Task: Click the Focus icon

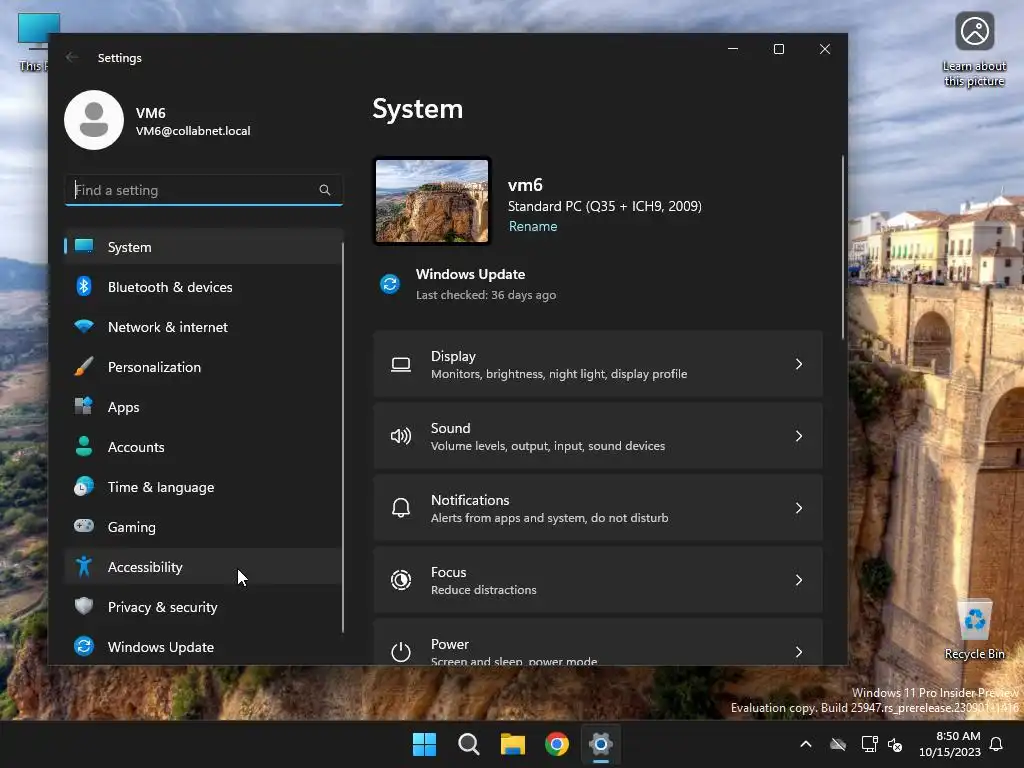Action: tap(401, 580)
